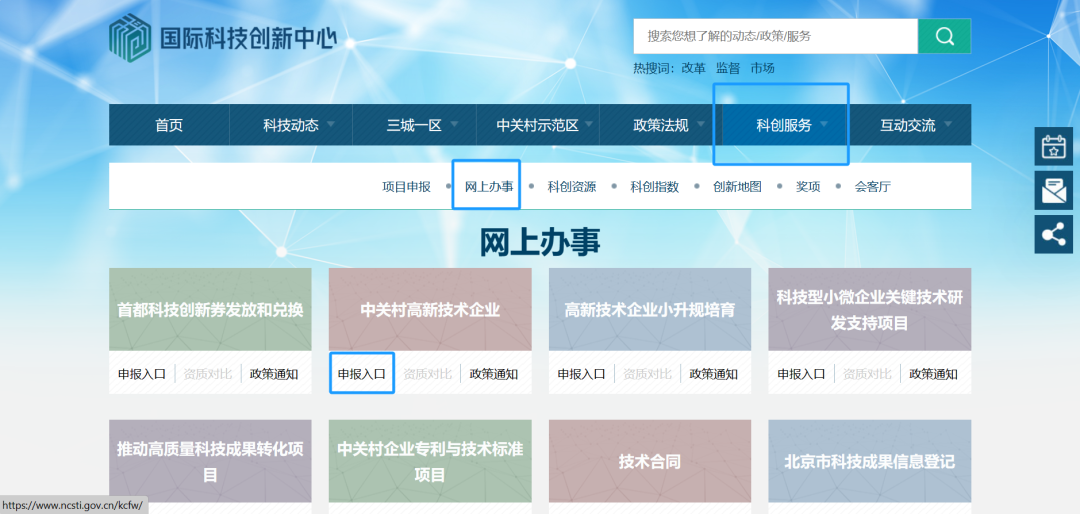Open the 首都科技创新券发放和兑换 card

pyautogui.click(x=210, y=309)
